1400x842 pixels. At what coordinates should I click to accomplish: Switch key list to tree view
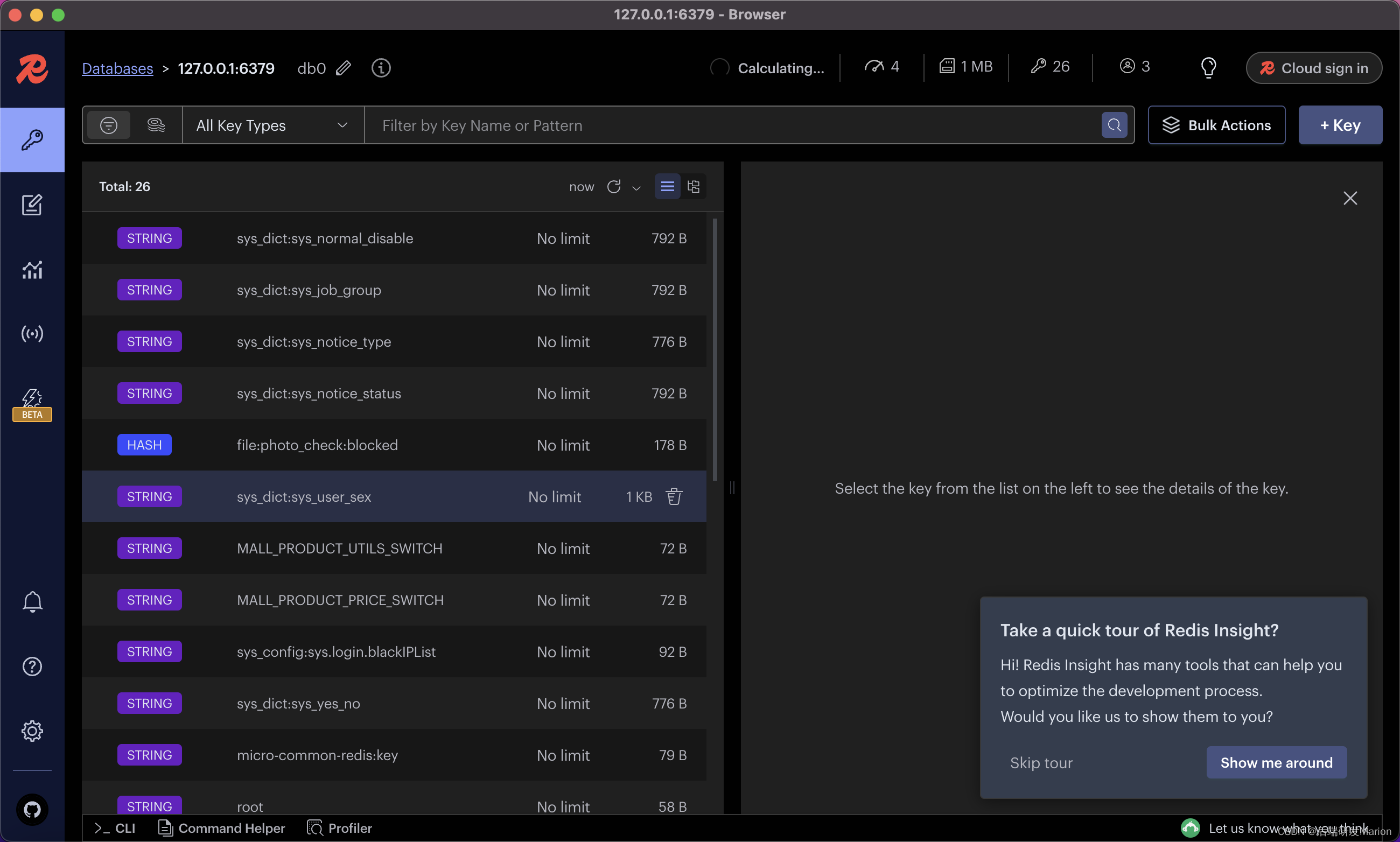(x=694, y=187)
